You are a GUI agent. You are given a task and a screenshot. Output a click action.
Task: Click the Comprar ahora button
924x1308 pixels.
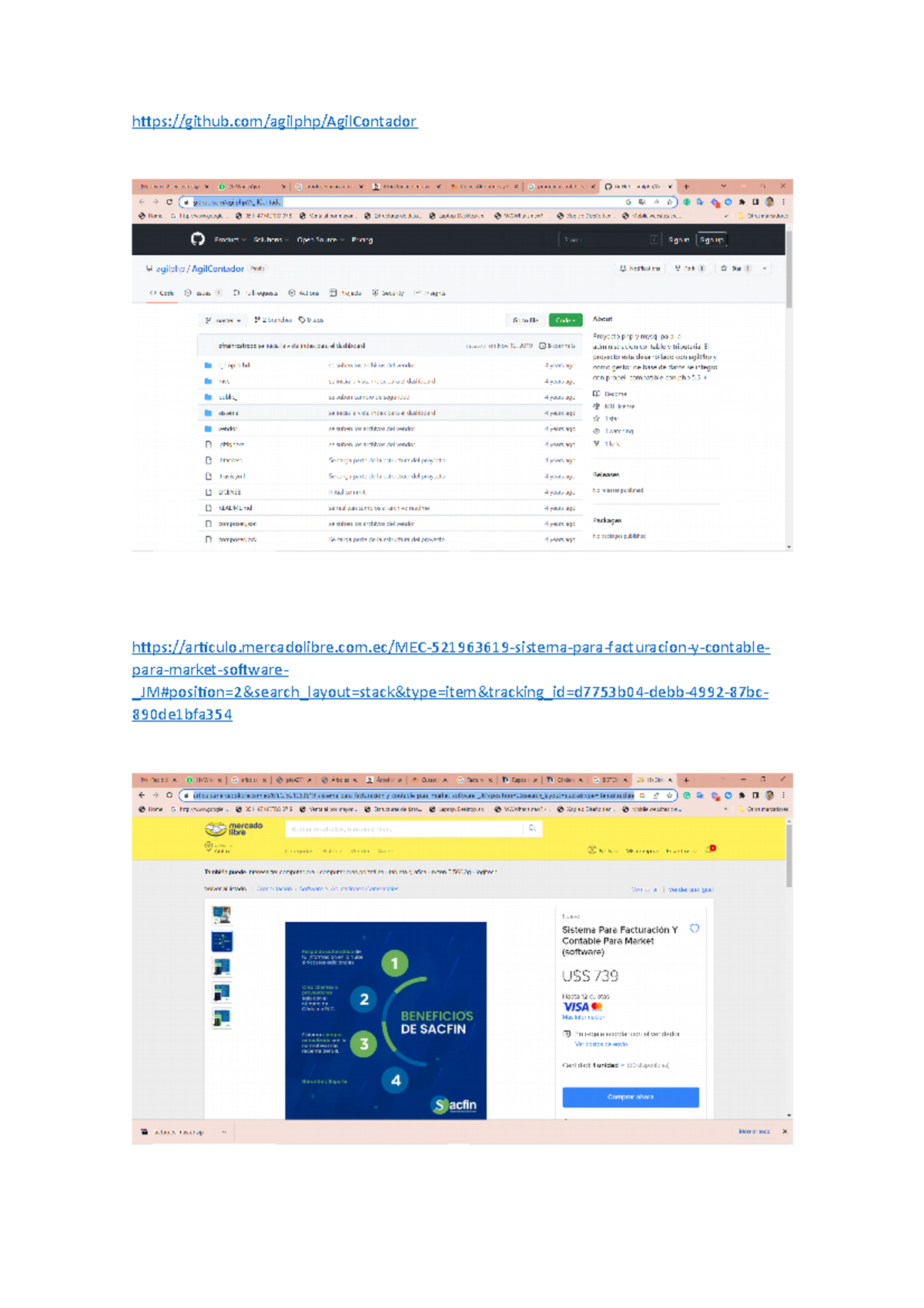pyautogui.click(x=631, y=1098)
